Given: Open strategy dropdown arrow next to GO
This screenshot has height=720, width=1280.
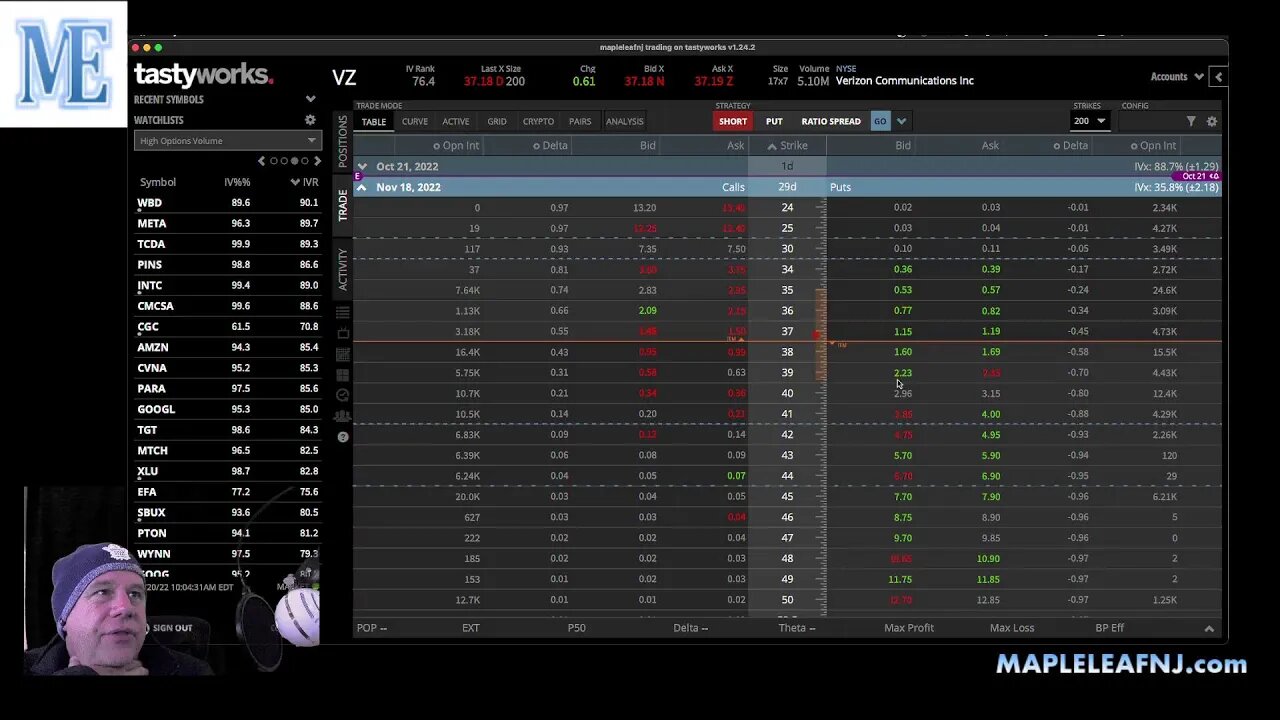Looking at the screenshot, I should [x=901, y=121].
